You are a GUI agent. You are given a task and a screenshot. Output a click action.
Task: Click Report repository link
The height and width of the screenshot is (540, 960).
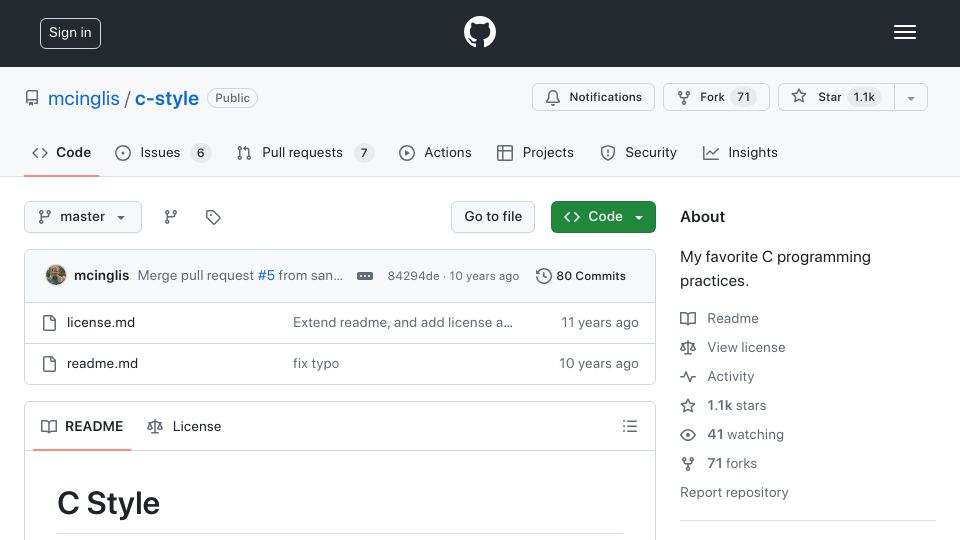tap(734, 493)
